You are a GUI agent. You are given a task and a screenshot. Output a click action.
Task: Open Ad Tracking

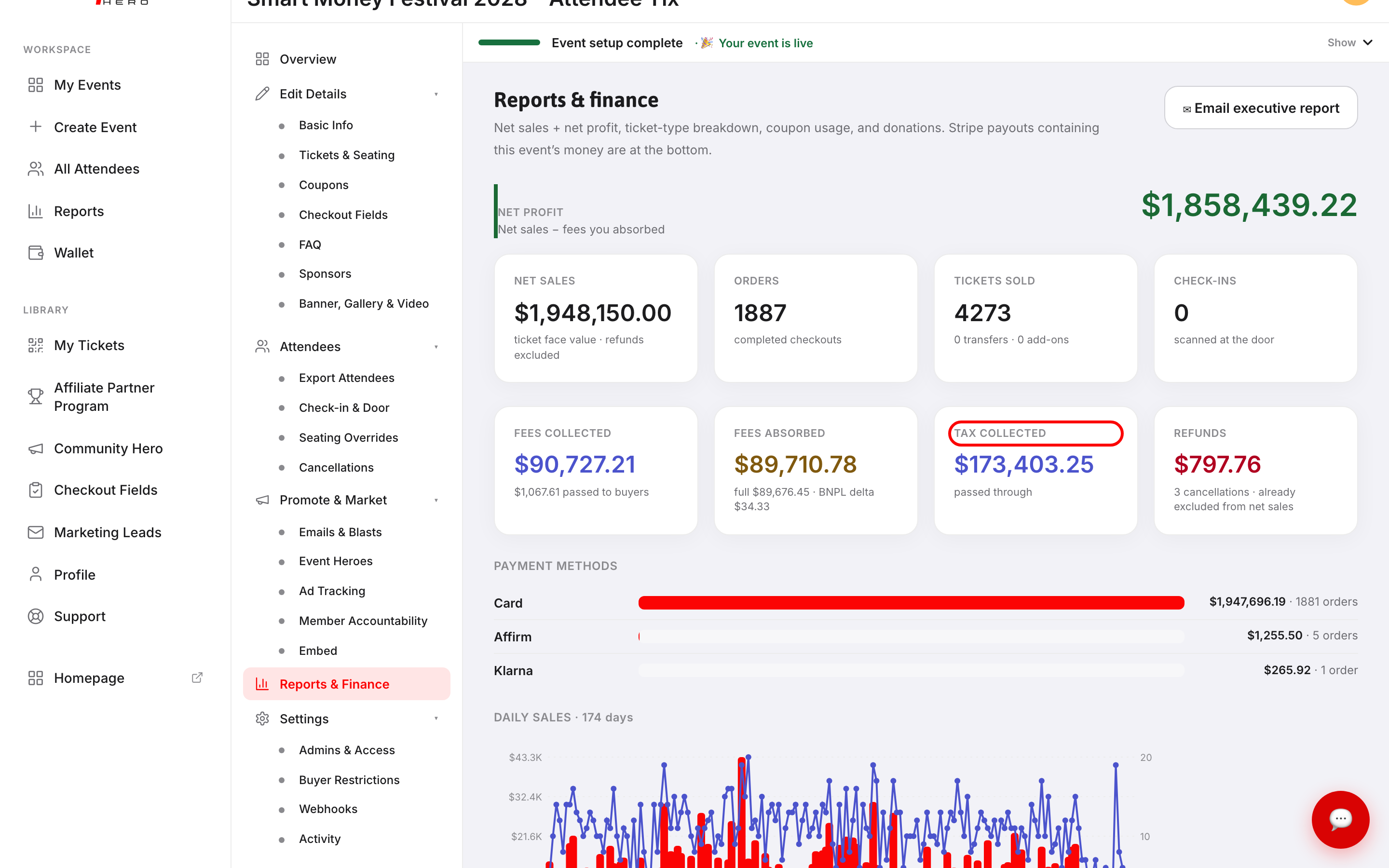332,591
